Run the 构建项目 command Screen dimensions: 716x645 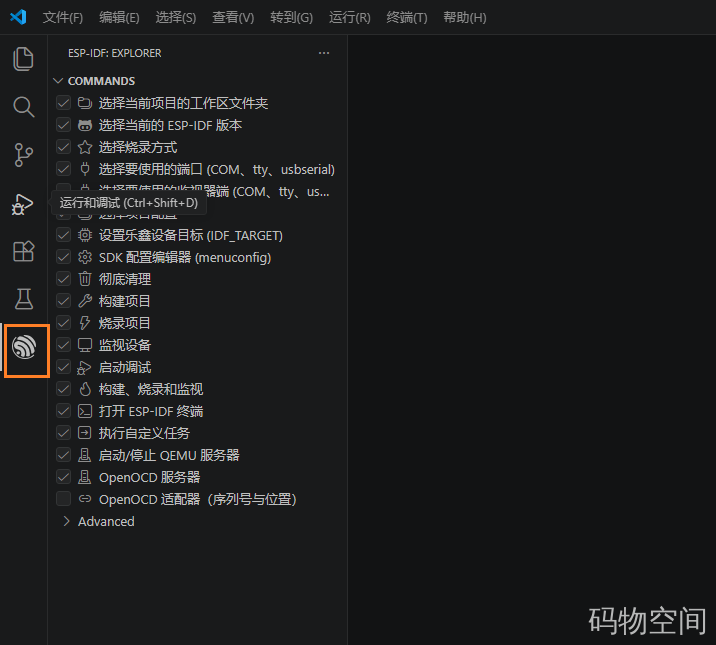coord(124,301)
